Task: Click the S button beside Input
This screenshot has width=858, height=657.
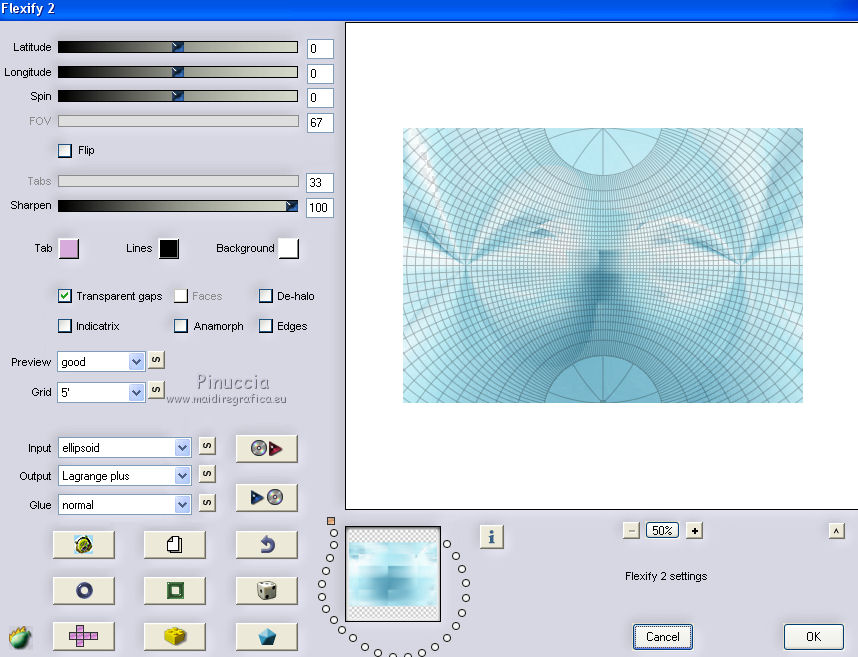Action: click(x=207, y=446)
